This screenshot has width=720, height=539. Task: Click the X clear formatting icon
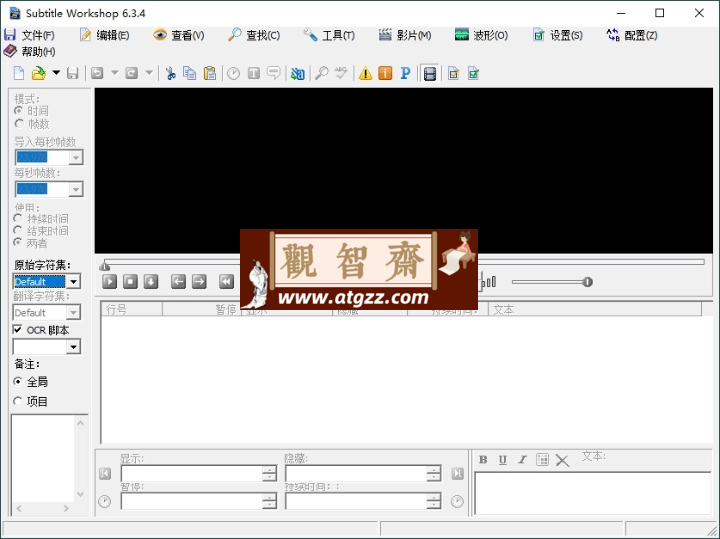562,460
